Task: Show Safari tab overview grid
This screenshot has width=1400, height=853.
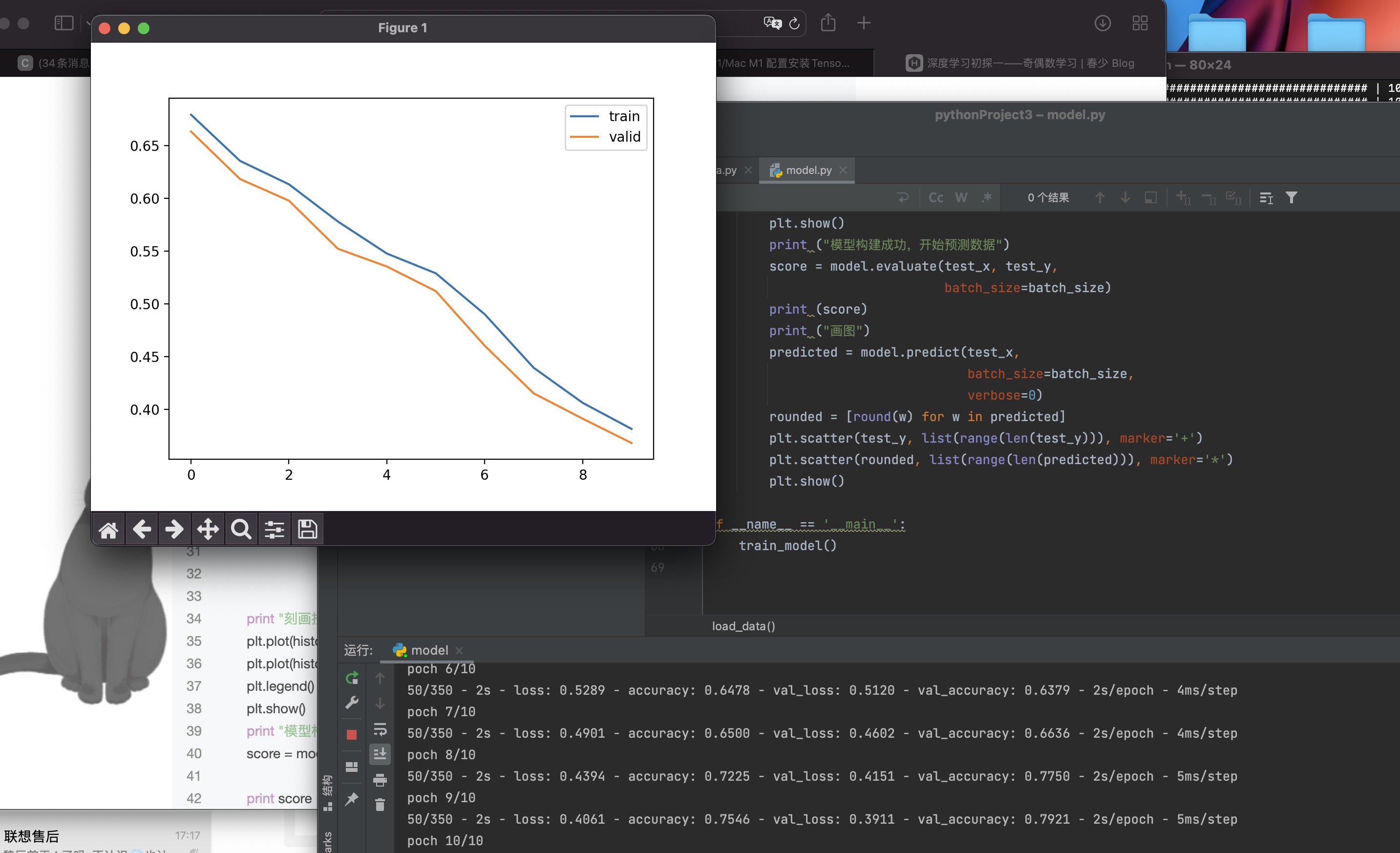Action: 1140,23
